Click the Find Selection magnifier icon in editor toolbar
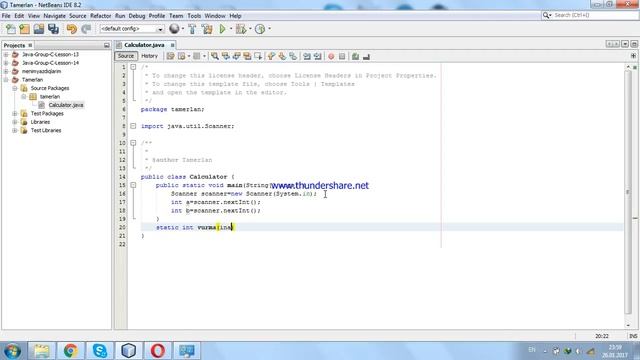 tap(215, 56)
